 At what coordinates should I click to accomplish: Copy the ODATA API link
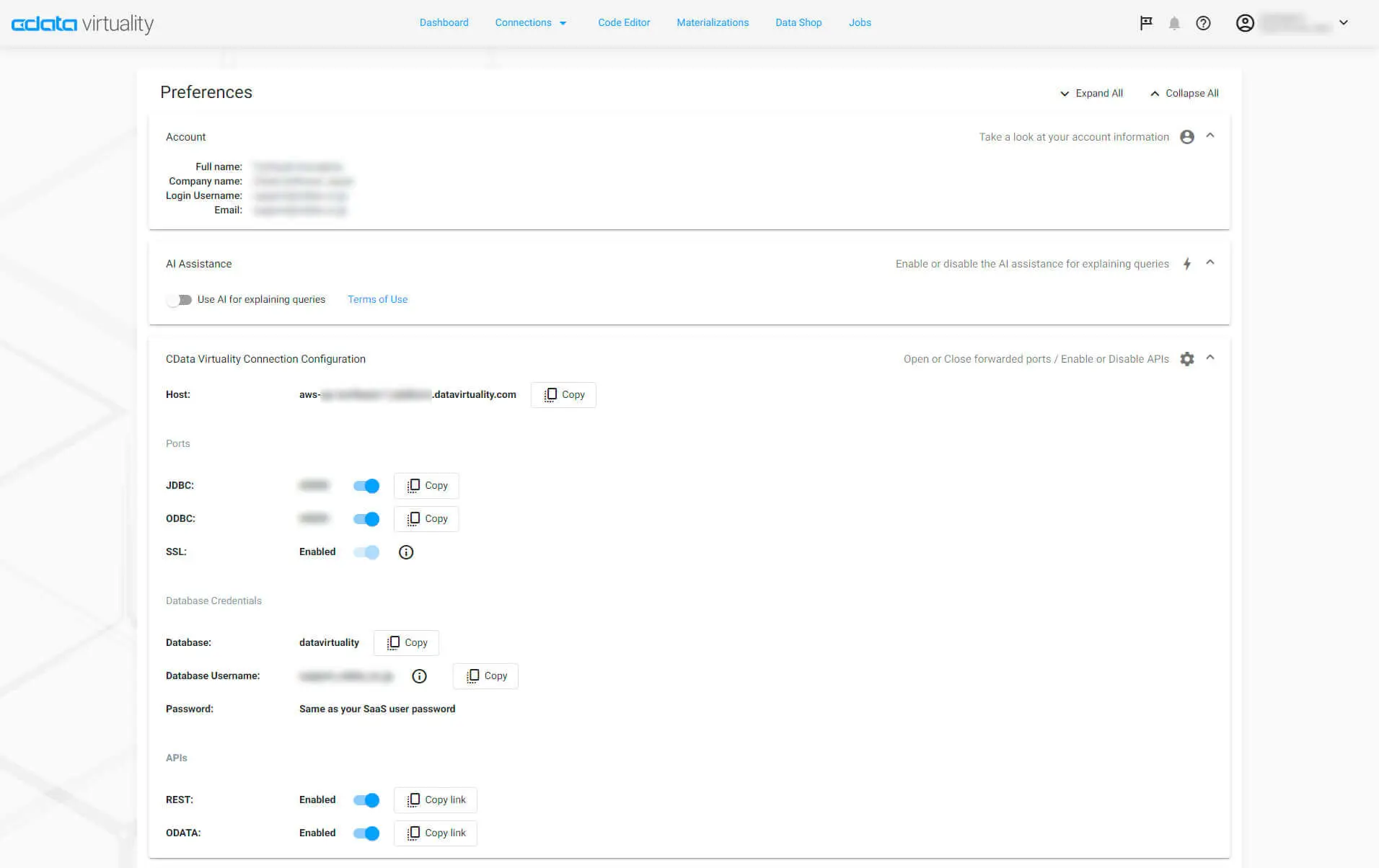click(x=436, y=833)
